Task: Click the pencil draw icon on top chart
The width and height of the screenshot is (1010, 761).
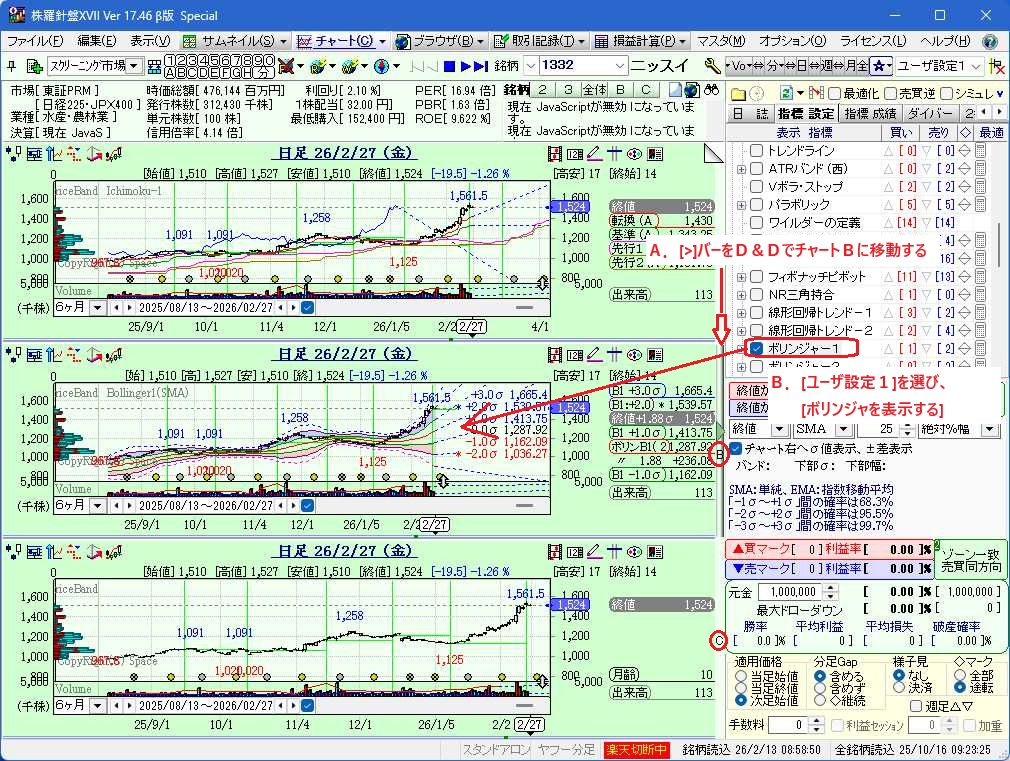Action: pyautogui.click(x=593, y=154)
